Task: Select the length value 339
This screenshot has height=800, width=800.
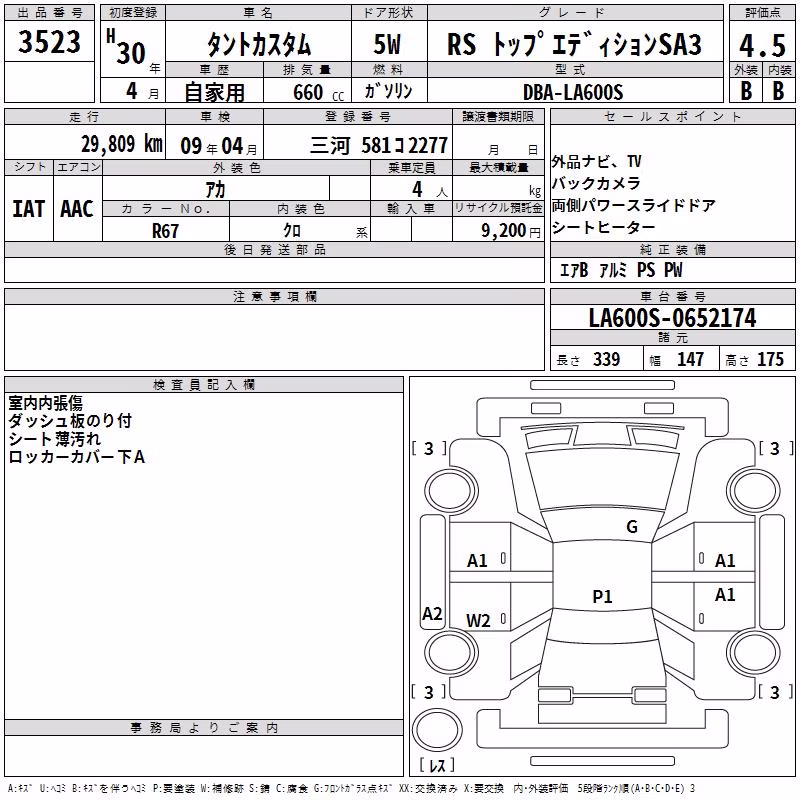Action: coord(607,359)
